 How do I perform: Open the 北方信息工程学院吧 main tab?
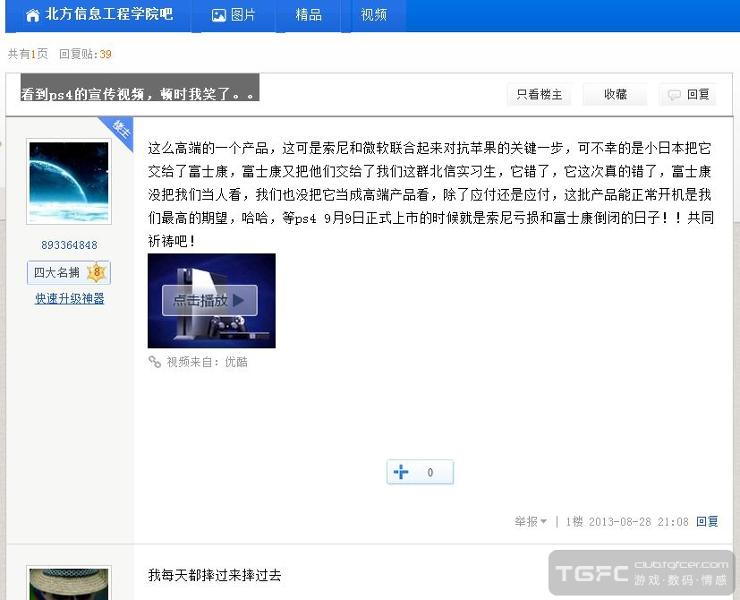point(108,15)
